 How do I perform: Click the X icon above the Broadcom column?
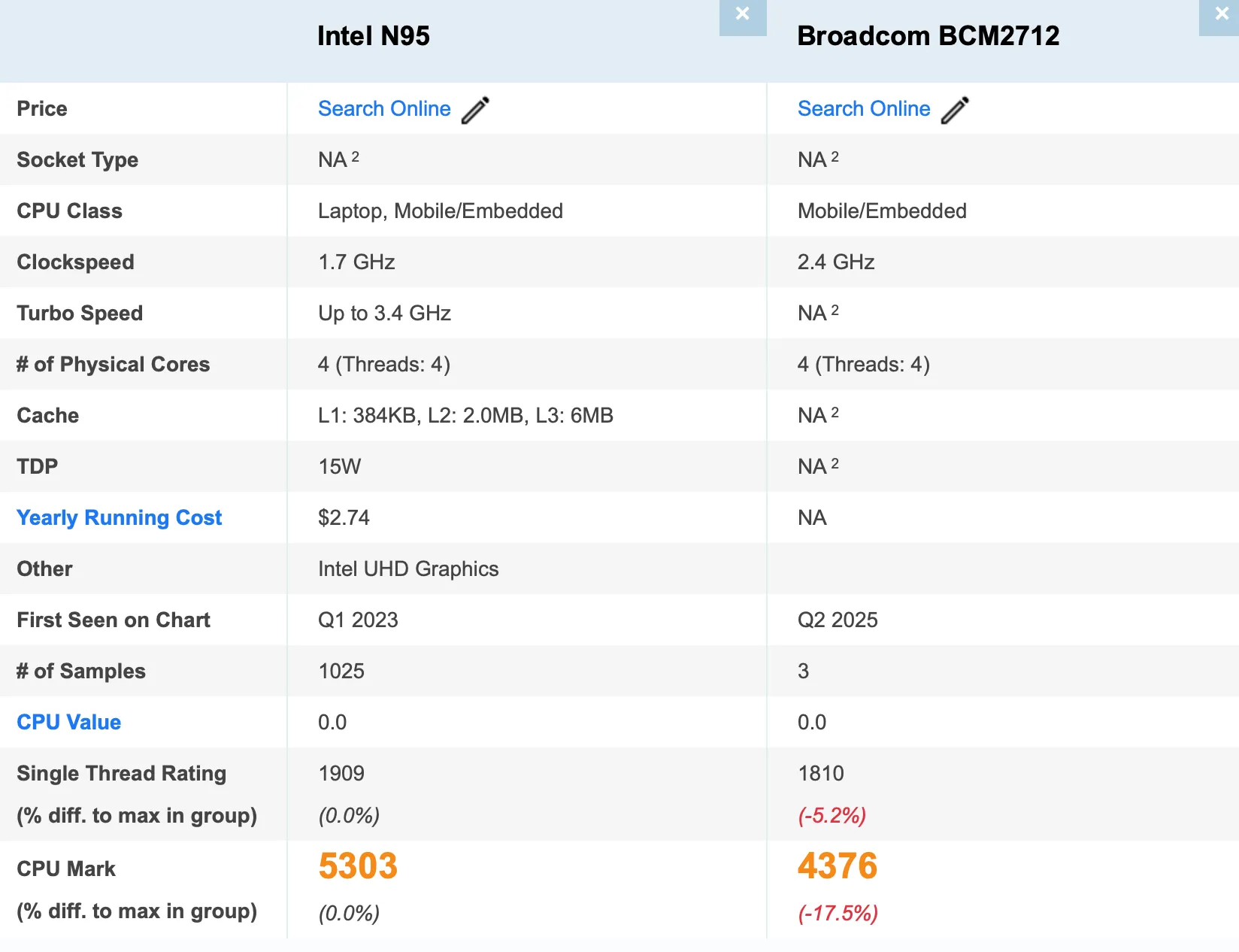coord(1221,13)
